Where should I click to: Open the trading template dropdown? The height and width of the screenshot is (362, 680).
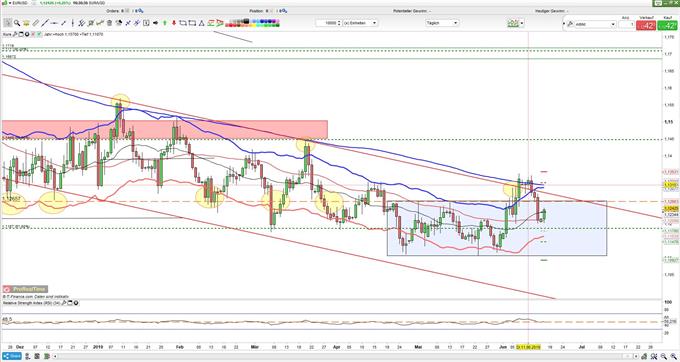pos(595,24)
